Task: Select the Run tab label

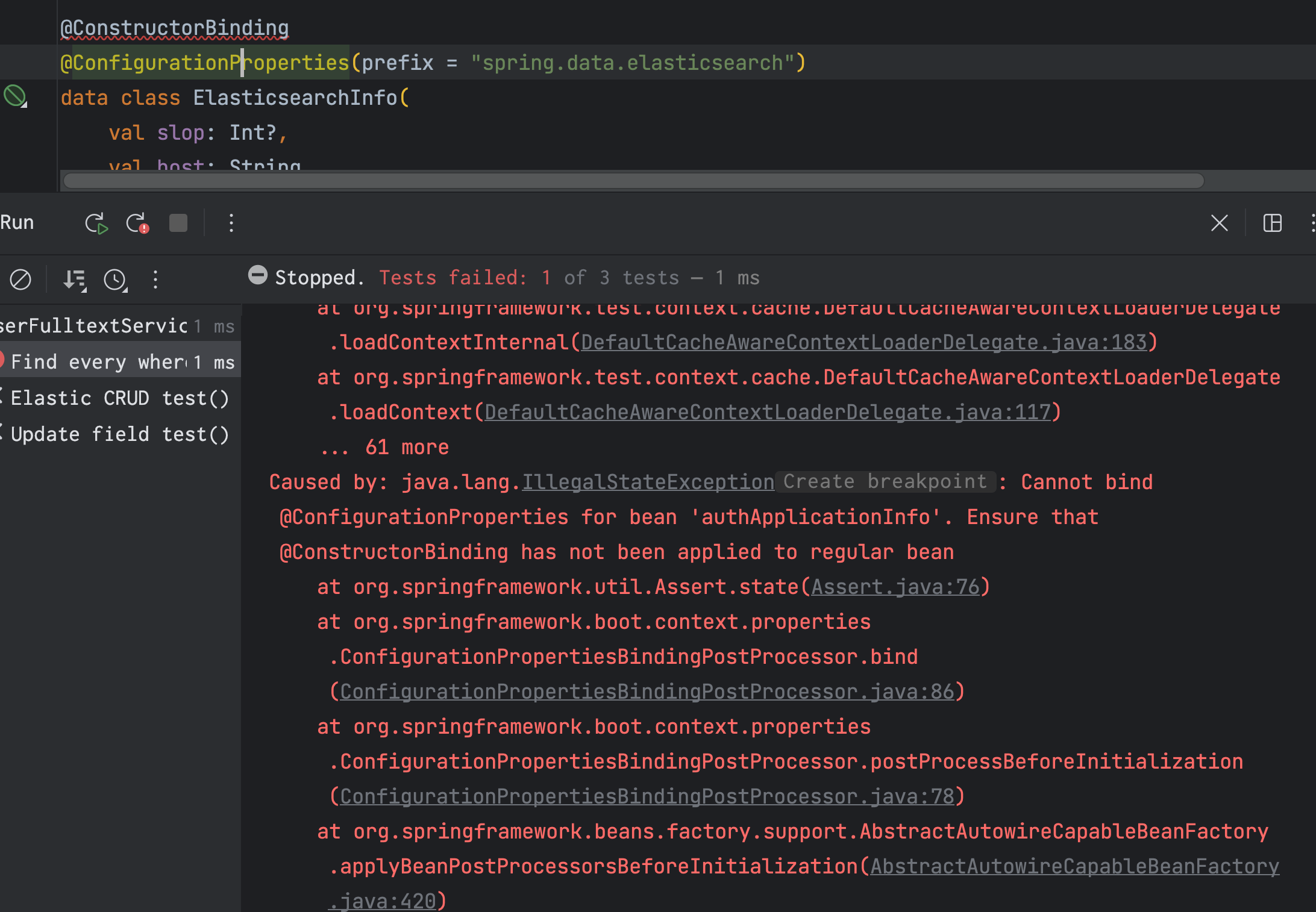Action: click(x=17, y=222)
